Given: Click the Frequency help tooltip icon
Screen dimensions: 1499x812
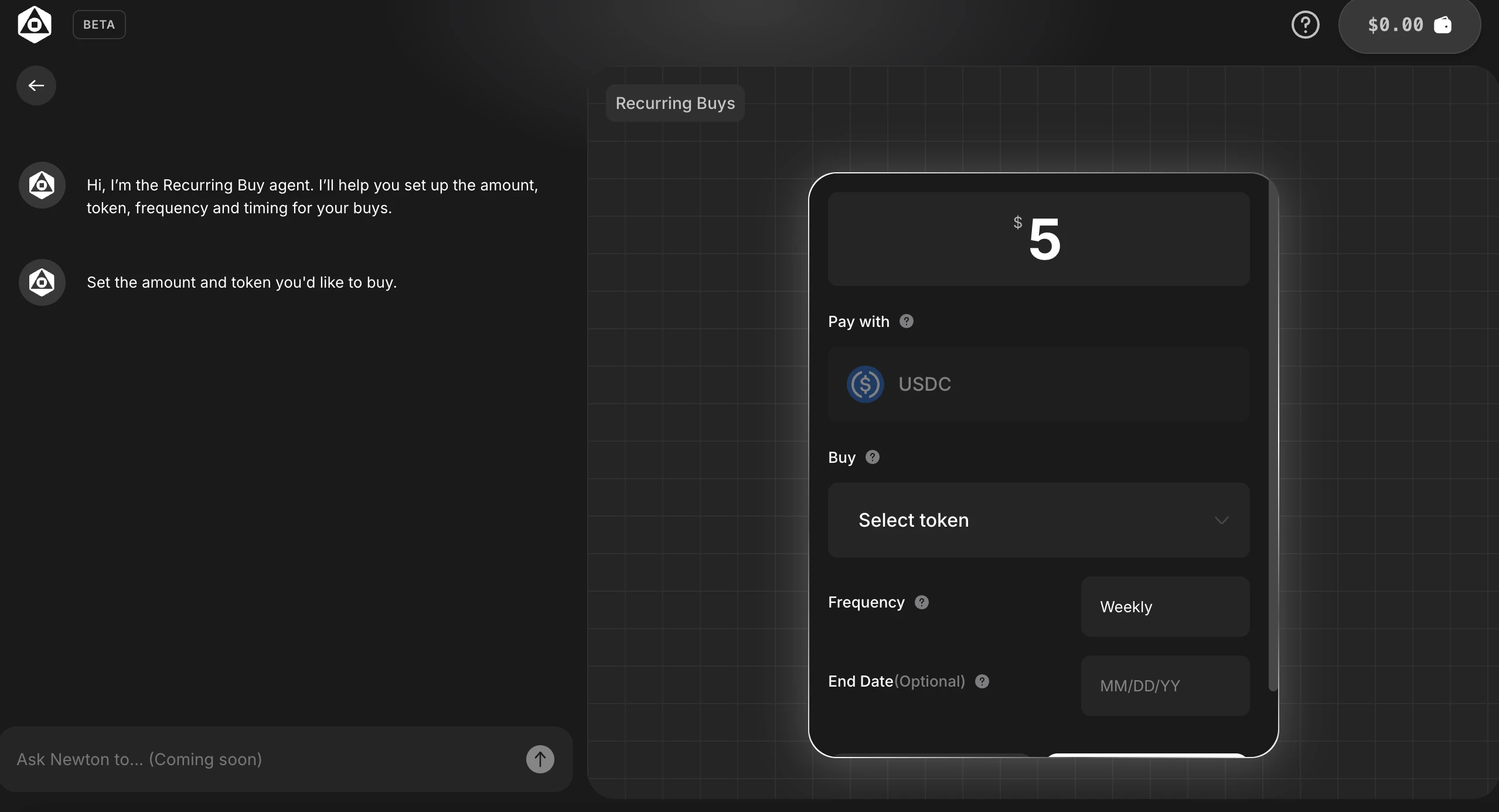Looking at the screenshot, I should click(x=921, y=602).
